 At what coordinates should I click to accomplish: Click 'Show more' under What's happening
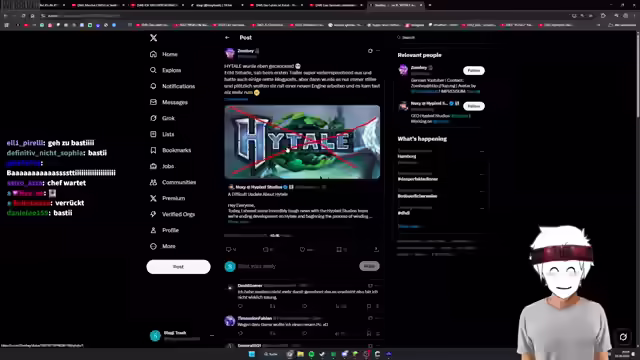(x=409, y=227)
